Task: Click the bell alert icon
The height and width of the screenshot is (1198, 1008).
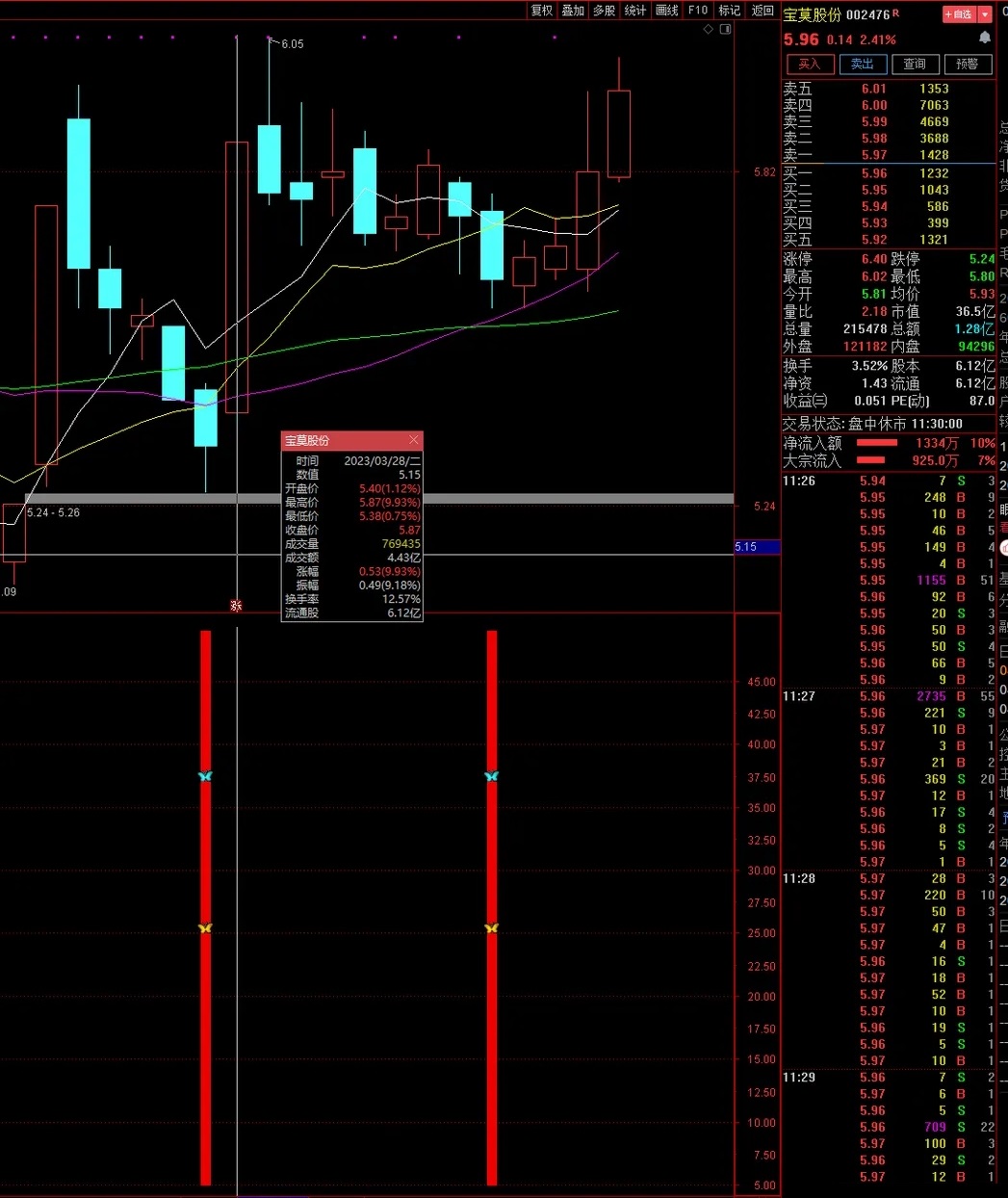Action: pyautogui.click(x=985, y=38)
